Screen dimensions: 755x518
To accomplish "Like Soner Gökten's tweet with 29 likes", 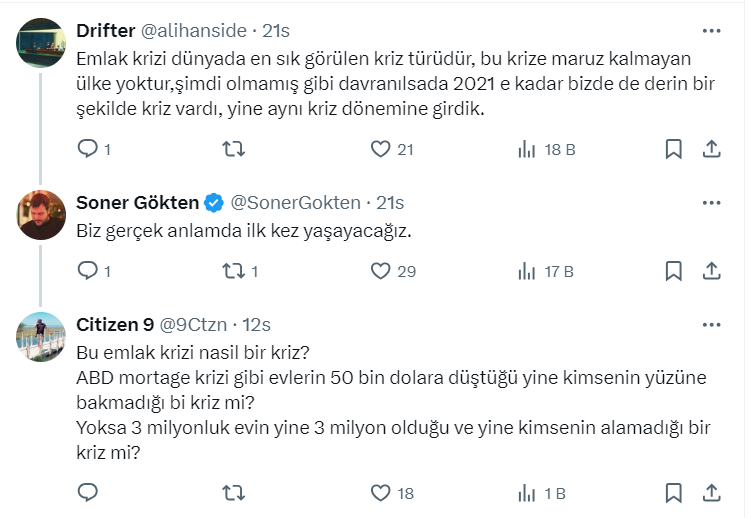I will pyautogui.click(x=380, y=270).
